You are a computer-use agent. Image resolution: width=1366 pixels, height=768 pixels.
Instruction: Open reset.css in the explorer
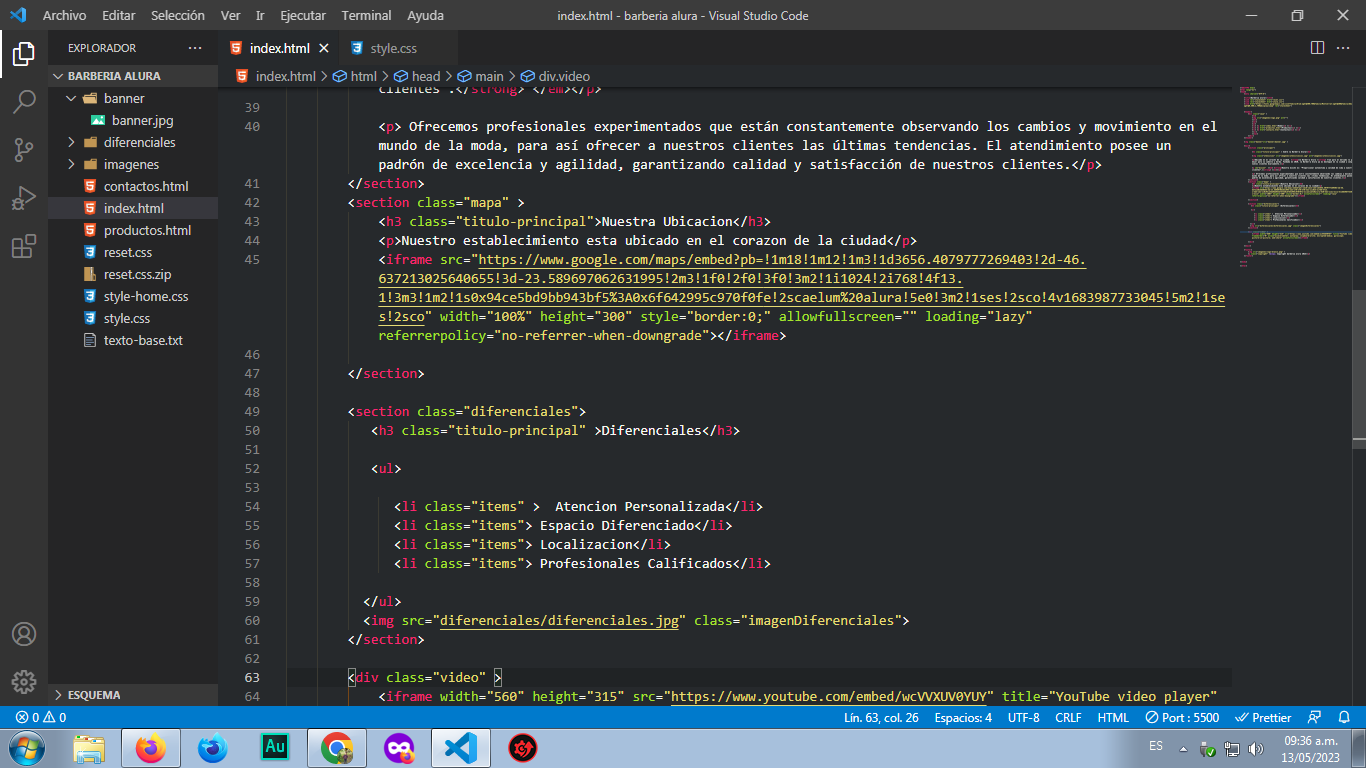[133, 252]
